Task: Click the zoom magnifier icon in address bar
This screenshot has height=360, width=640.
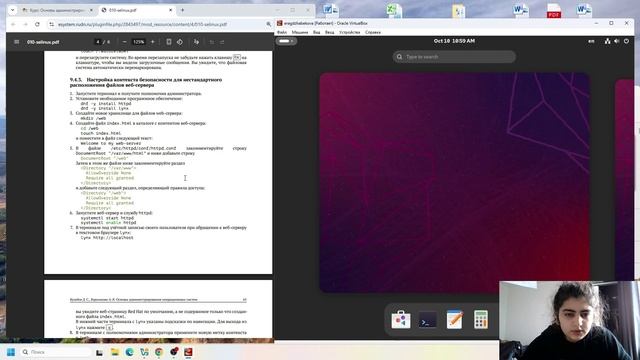Action: [268, 24]
